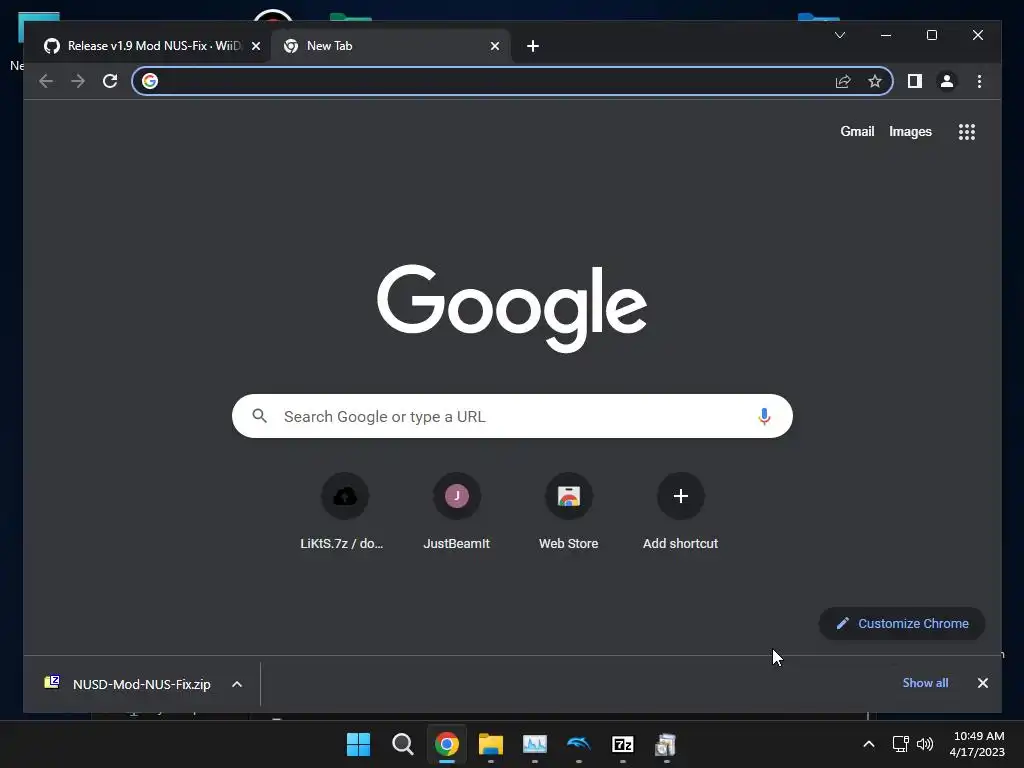The image size is (1024, 768).
Task: Minimize the Chrome window
Action: coord(886,35)
